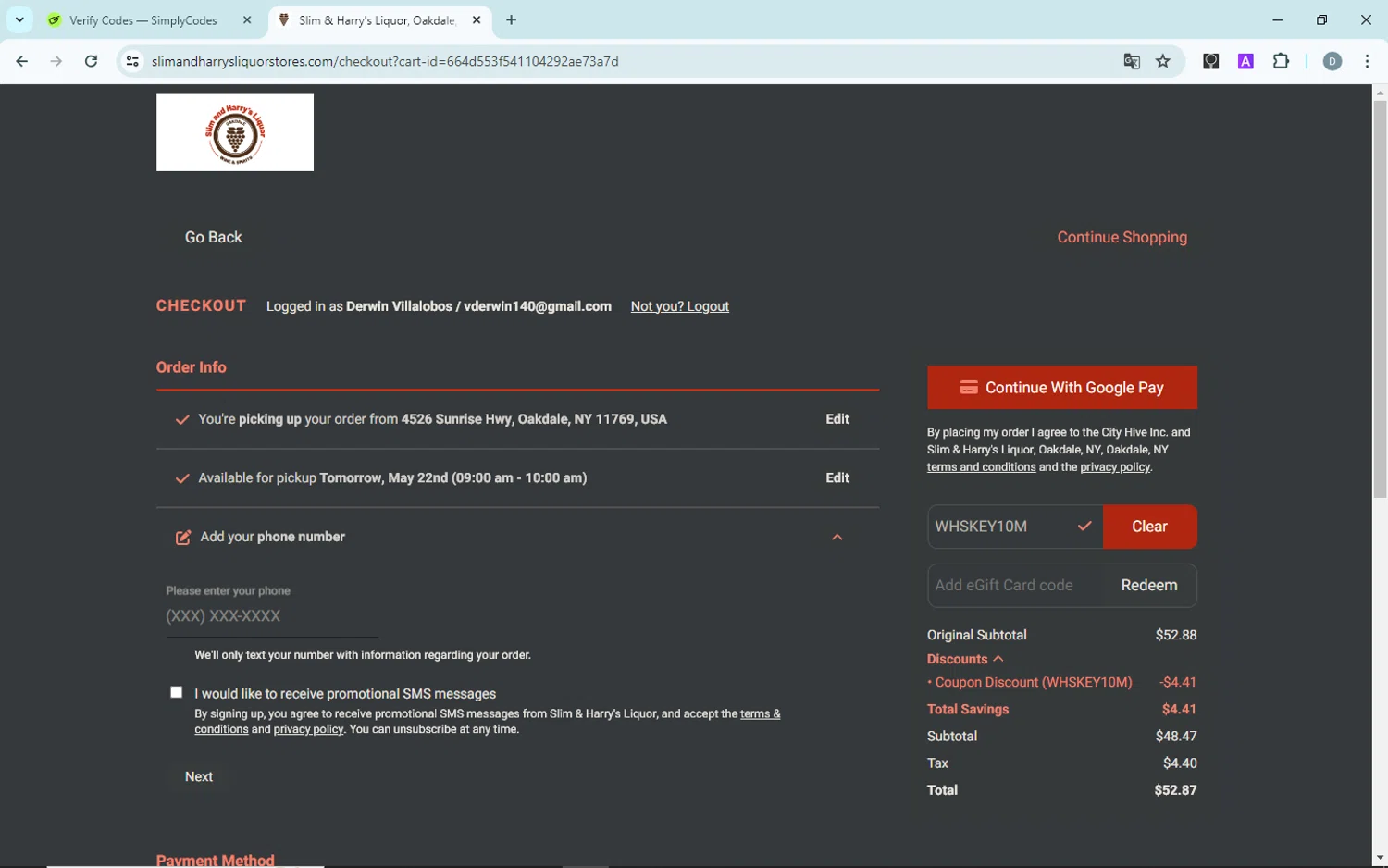Click the Slim and Harry's Liquor logo
The image size is (1388, 868).
pyautogui.click(x=235, y=132)
